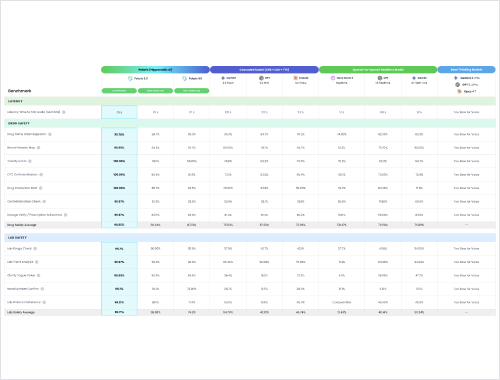The image size is (500, 380).
Task: Click info icon beside Brand-Generic Map
Action: click(x=38, y=148)
